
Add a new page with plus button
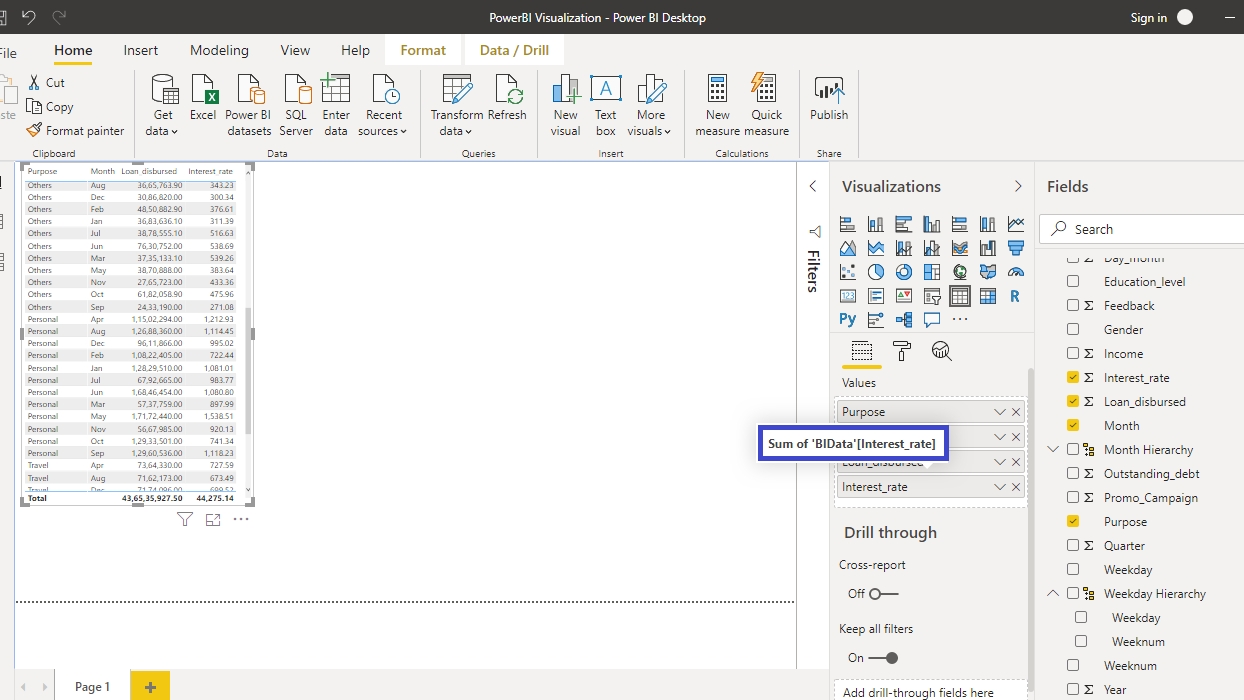[150, 687]
